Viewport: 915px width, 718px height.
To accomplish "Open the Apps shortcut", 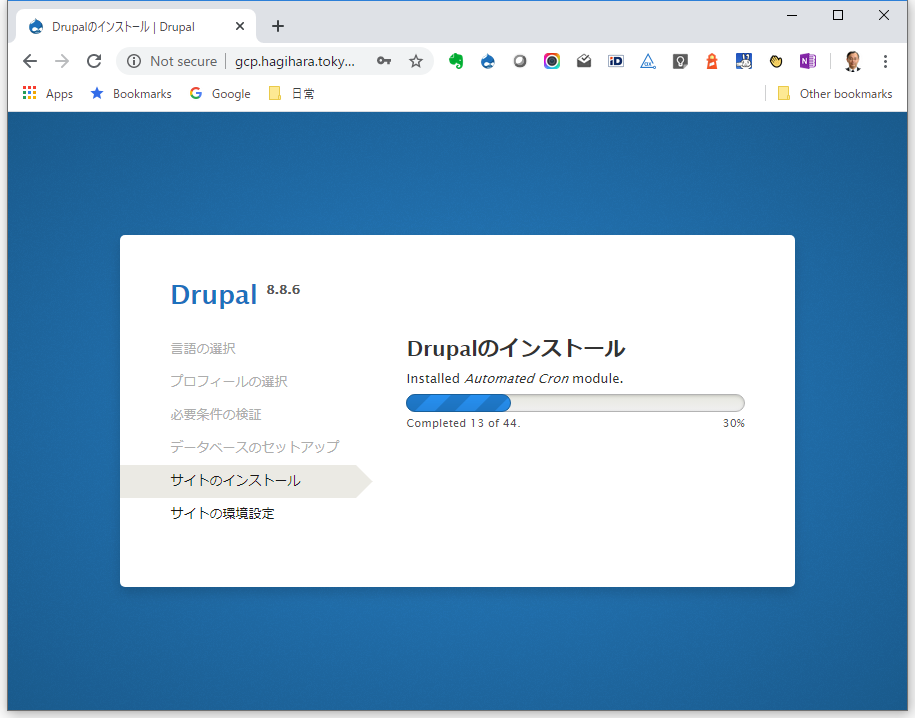I will 48,93.
